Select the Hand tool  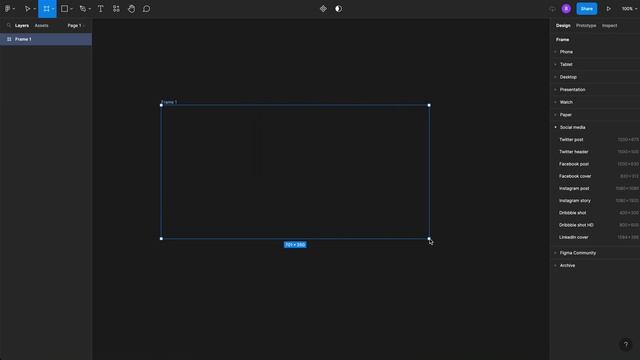pyautogui.click(x=131, y=9)
